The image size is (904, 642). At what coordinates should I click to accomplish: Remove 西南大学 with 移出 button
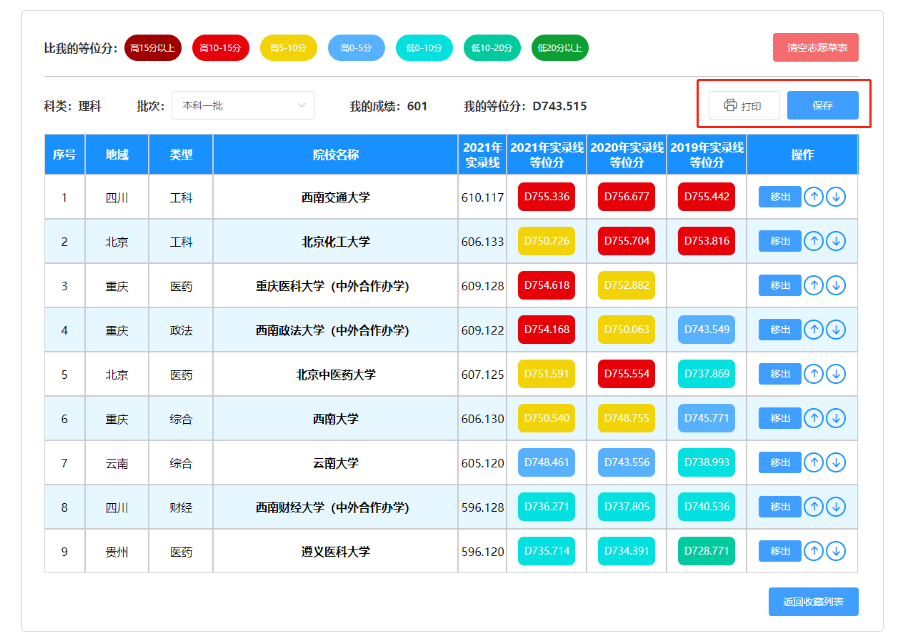[x=780, y=418]
